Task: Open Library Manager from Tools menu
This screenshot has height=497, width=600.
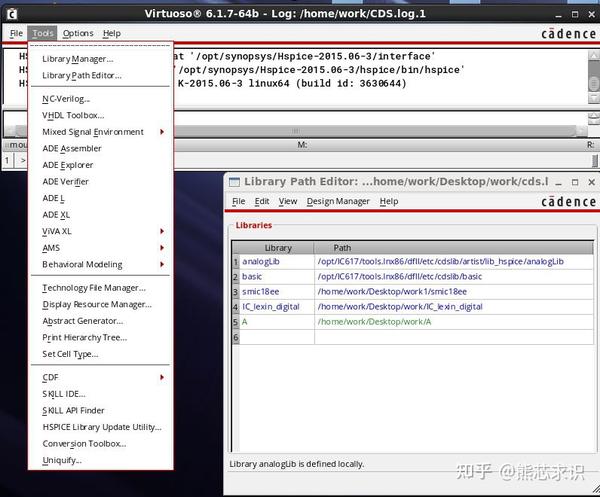Action: tap(78, 59)
